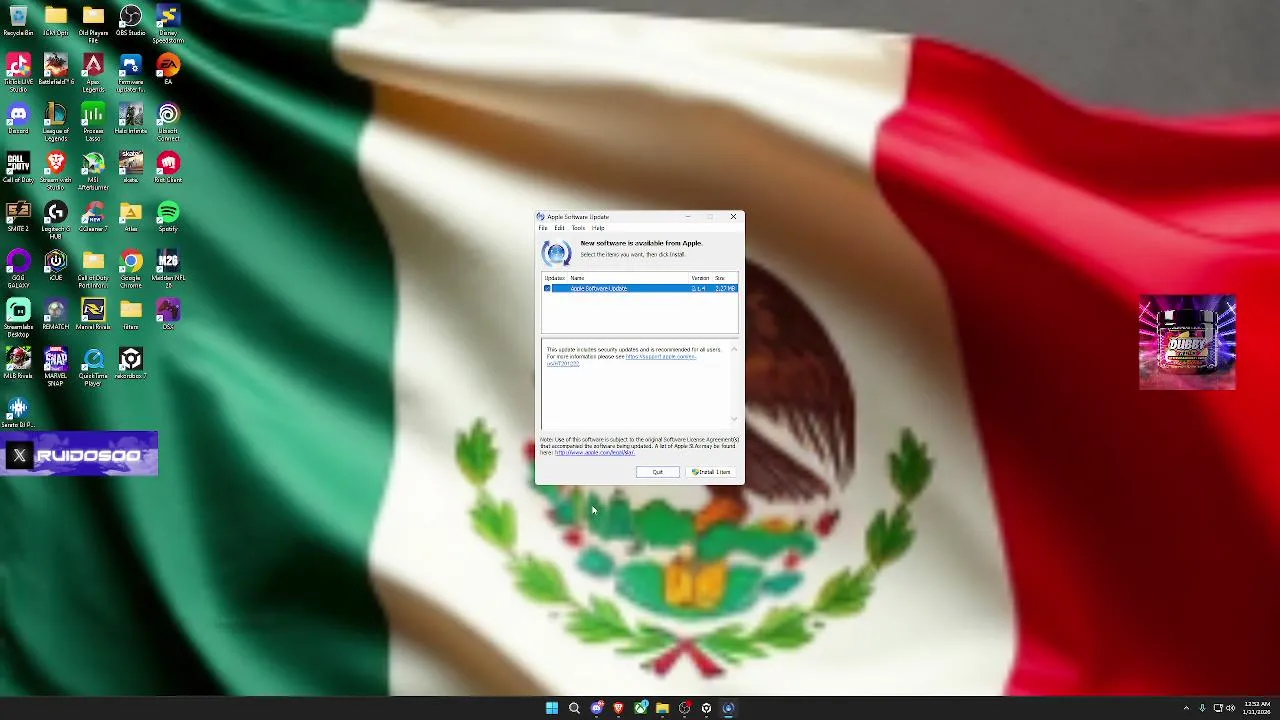Open the Recycle Bin desktop icon
The image size is (1280, 720).
pyautogui.click(x=18, y=21)
